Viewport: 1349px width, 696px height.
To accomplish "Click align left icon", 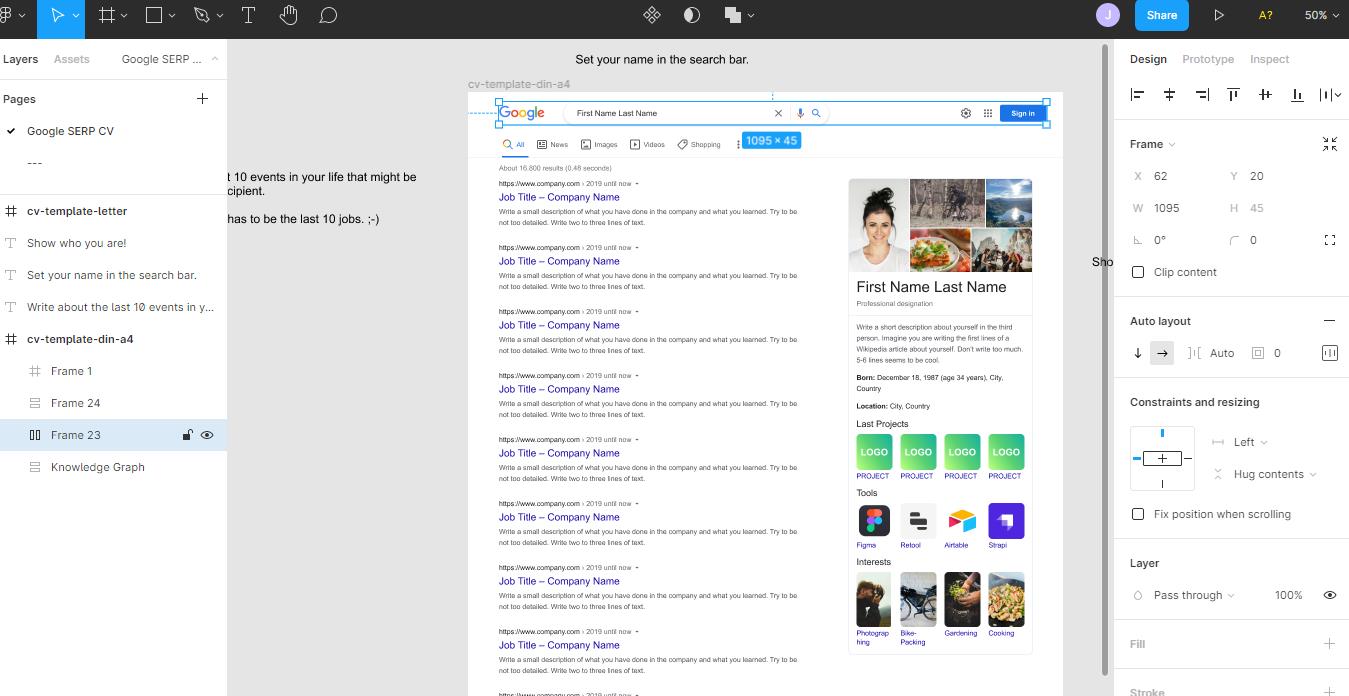I will coord(1137,94).
